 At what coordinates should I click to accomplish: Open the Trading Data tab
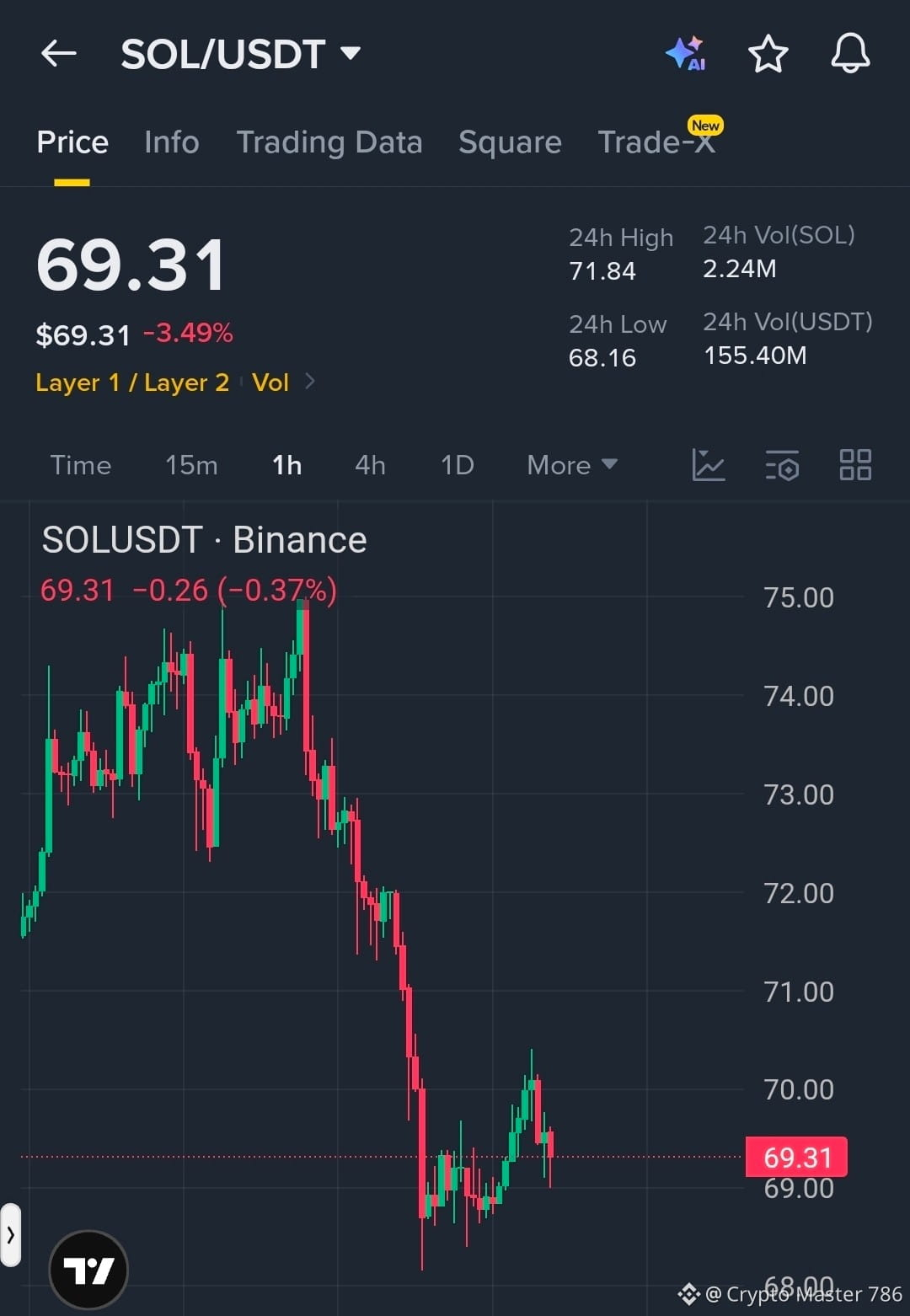click(x=329, y=142)
